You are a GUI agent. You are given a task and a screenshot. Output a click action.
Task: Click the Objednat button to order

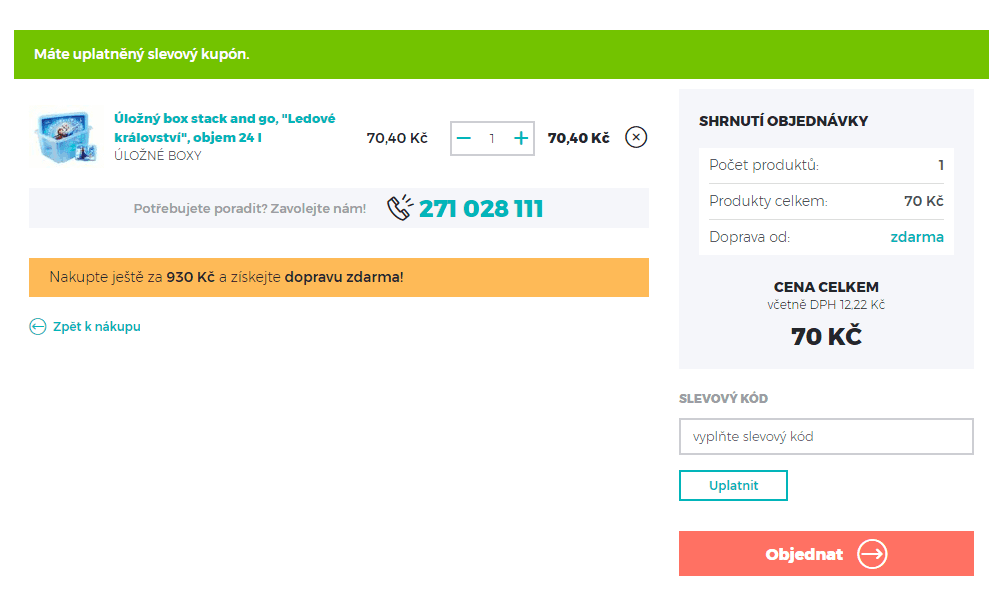click(x=826, y=554)
